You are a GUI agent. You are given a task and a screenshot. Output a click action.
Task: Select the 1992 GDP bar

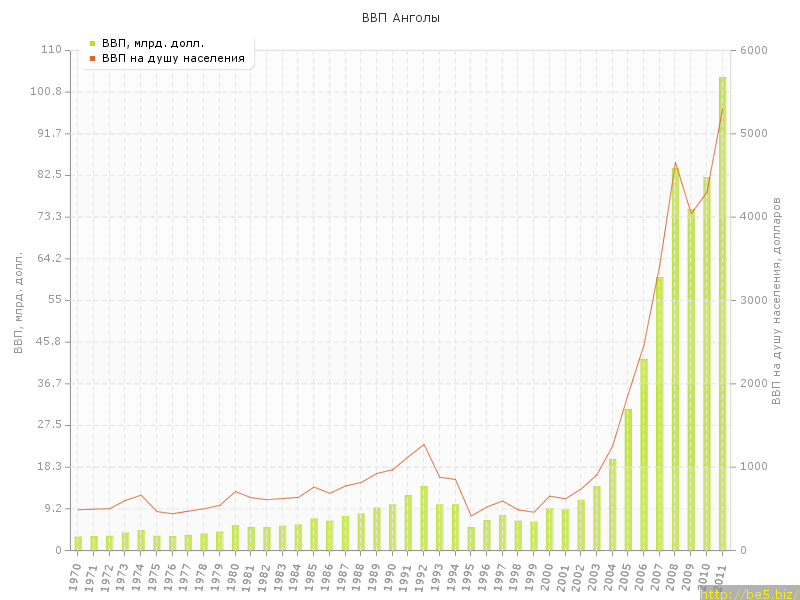coord(424,518)
